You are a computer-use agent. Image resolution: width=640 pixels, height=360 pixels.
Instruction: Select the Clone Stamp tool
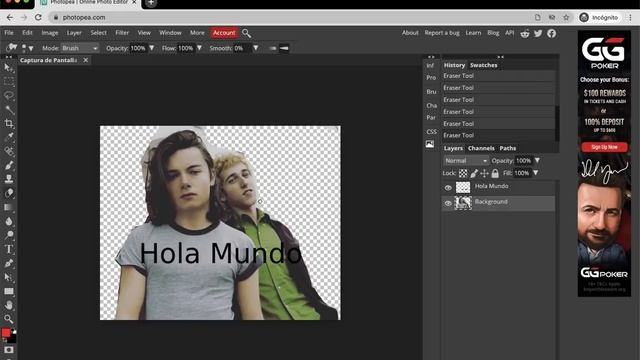[9, 179]
